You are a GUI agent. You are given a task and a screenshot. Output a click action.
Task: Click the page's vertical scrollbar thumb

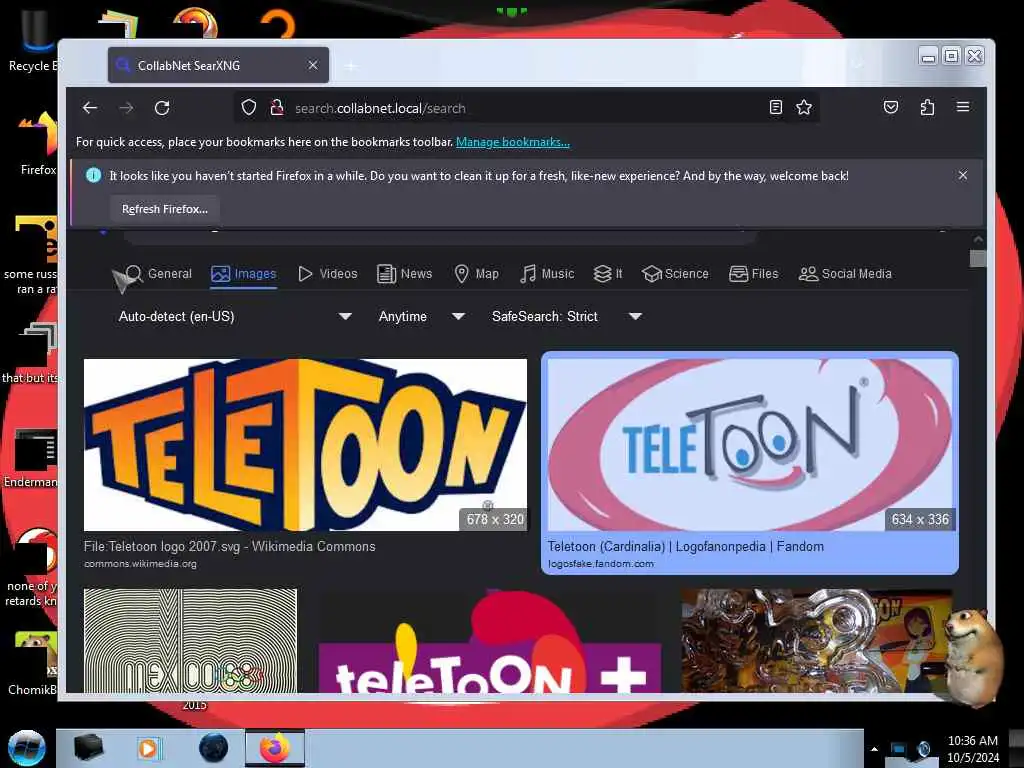pyautogui.click(x=978, y=259)
